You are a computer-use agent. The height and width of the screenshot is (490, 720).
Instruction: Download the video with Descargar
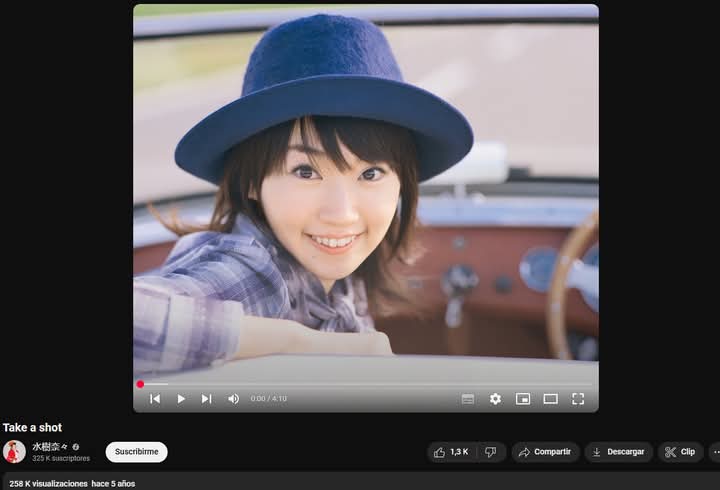(x=618, y=452)
